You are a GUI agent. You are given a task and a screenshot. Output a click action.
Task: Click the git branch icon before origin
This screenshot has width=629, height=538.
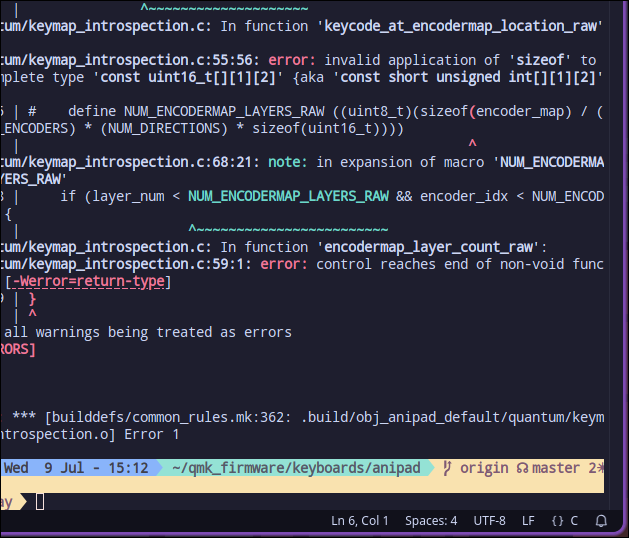click(447, 468)
